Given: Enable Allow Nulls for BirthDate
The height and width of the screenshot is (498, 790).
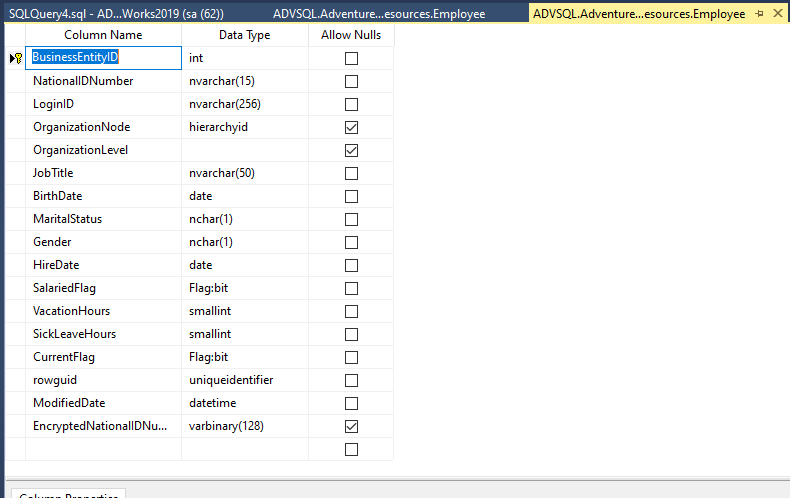Looking at the screenshot, I should pos(351,197).
